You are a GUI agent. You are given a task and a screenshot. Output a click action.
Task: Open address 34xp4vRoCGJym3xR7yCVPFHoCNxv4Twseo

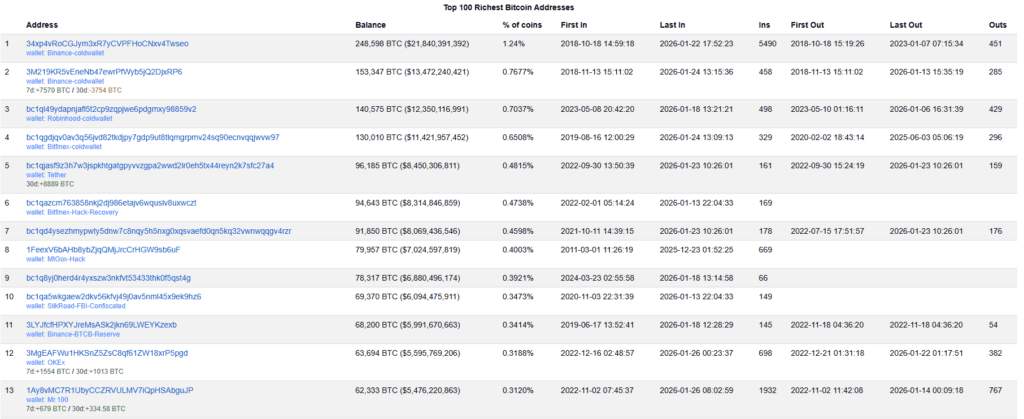coord(107,44)
